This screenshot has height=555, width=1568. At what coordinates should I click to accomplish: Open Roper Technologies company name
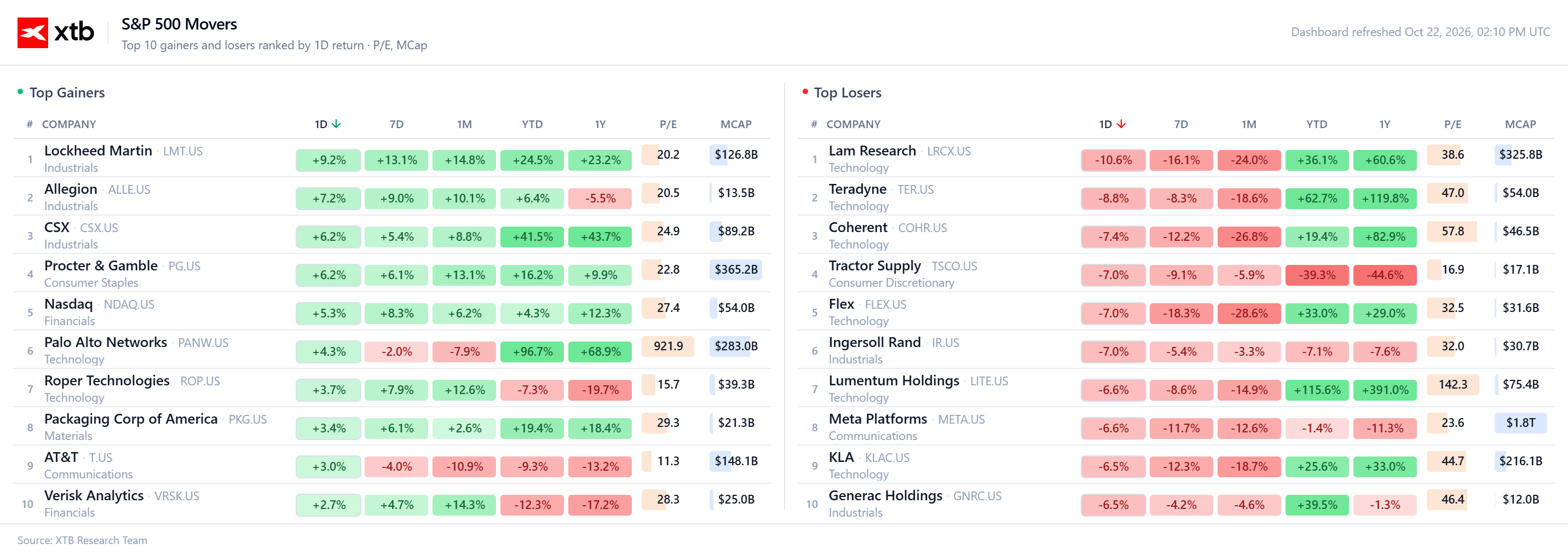click(x=107, y=380)
